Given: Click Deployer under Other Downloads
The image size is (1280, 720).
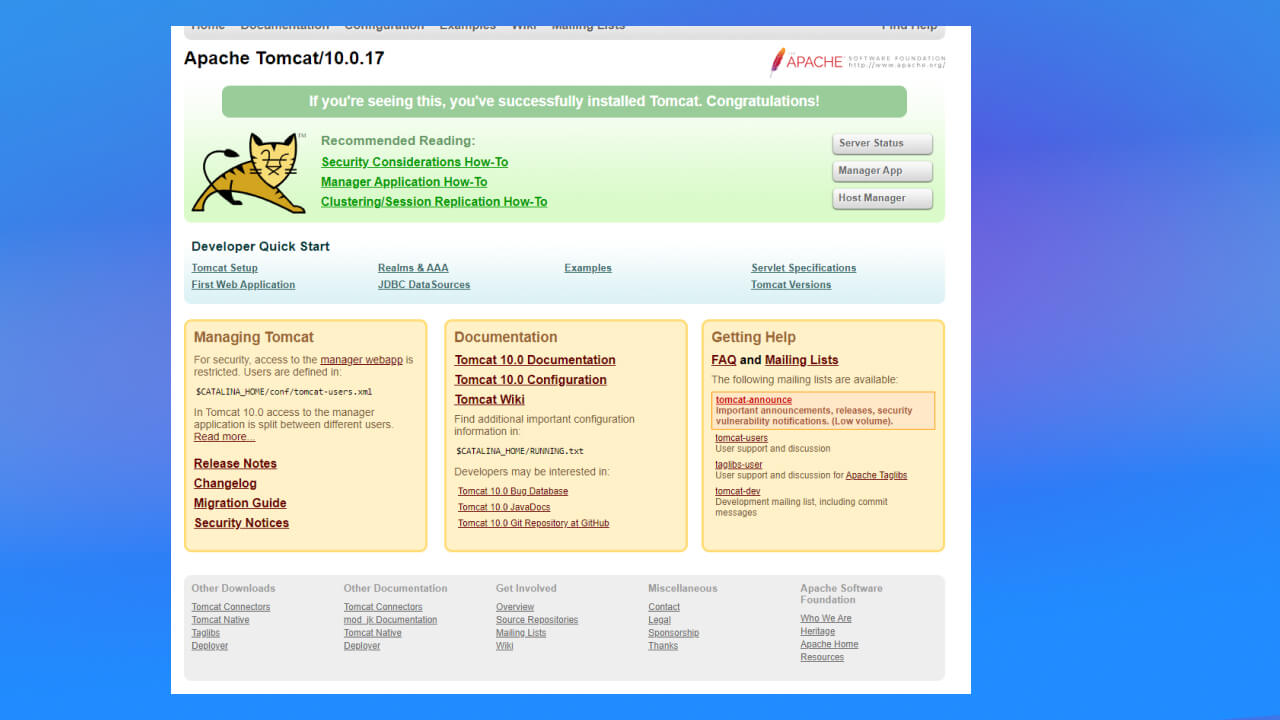Looking at the screenshot, I should (210, 646).
